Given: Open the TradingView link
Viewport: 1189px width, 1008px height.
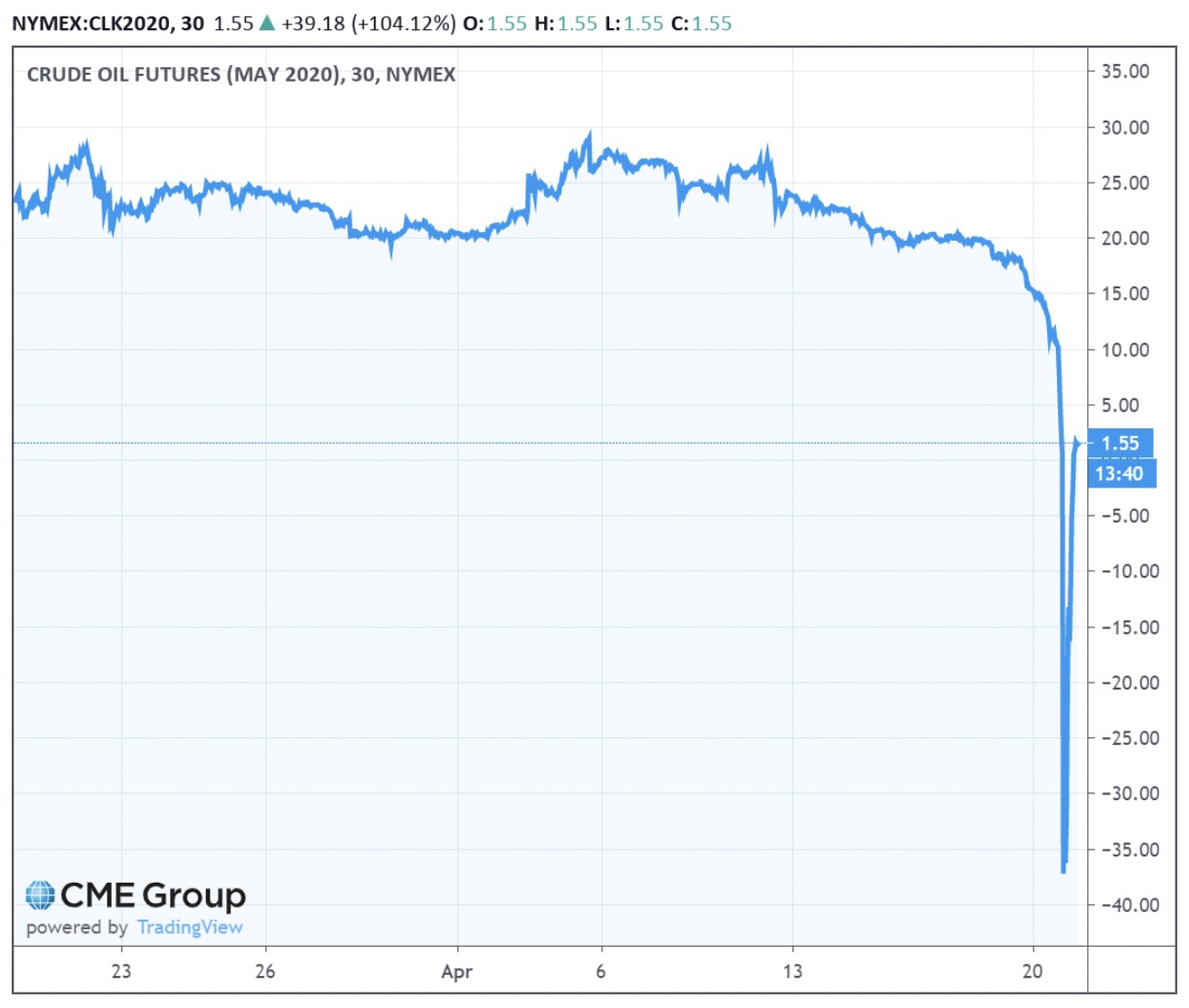Looking at the screenshot, I should point(189,927).
